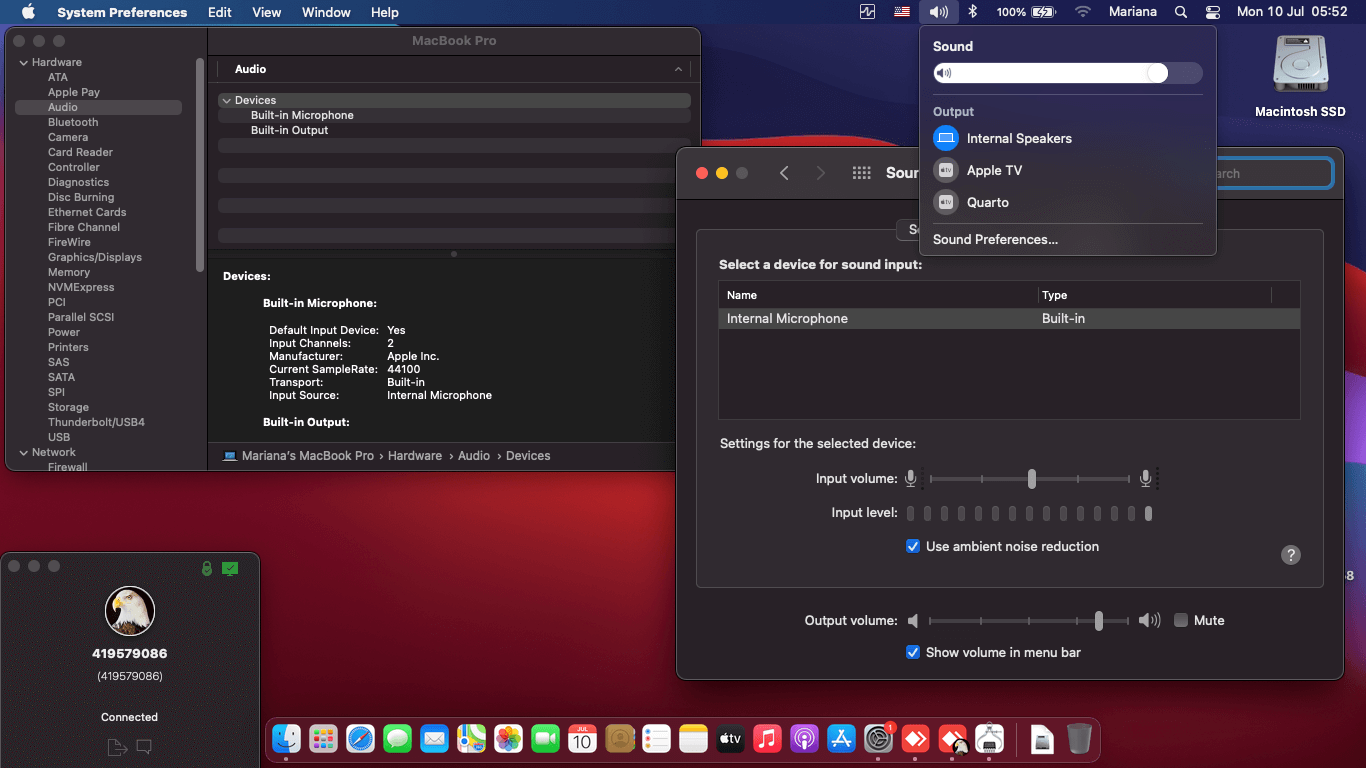Open Spotlight search in menu bar

pos(1181,12)
